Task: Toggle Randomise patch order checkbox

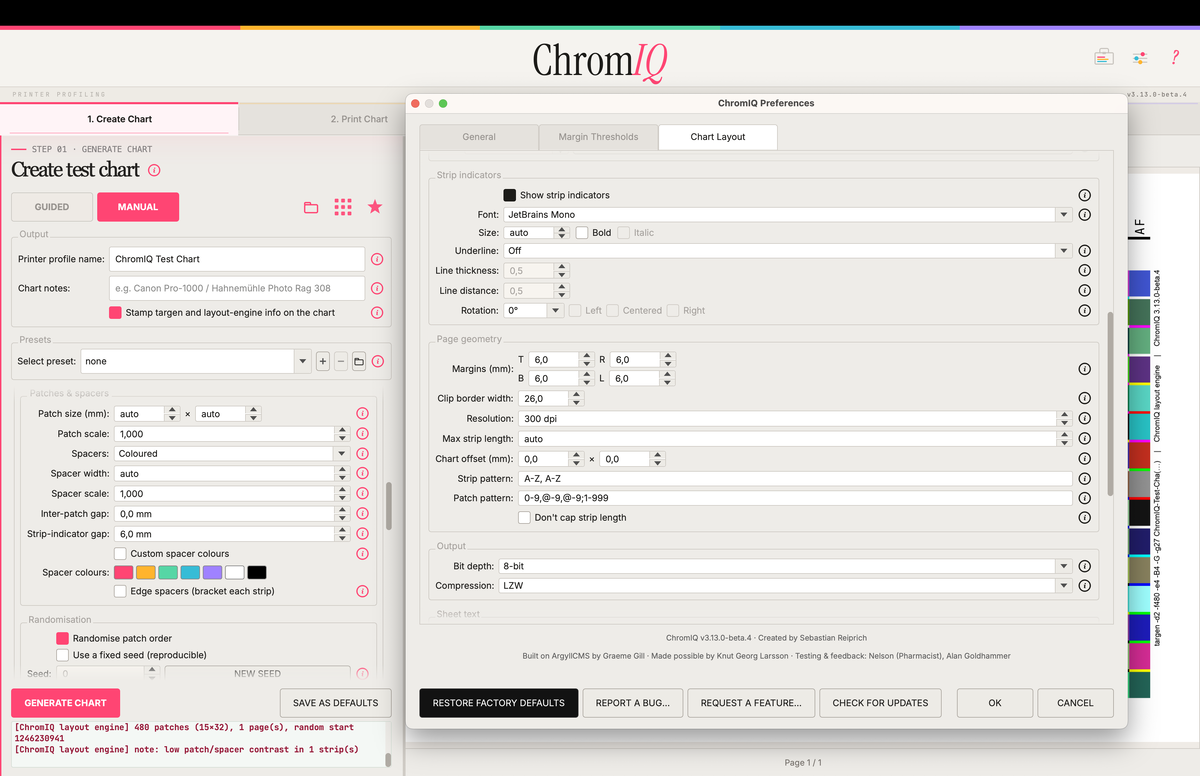Action: coord(62,638)
